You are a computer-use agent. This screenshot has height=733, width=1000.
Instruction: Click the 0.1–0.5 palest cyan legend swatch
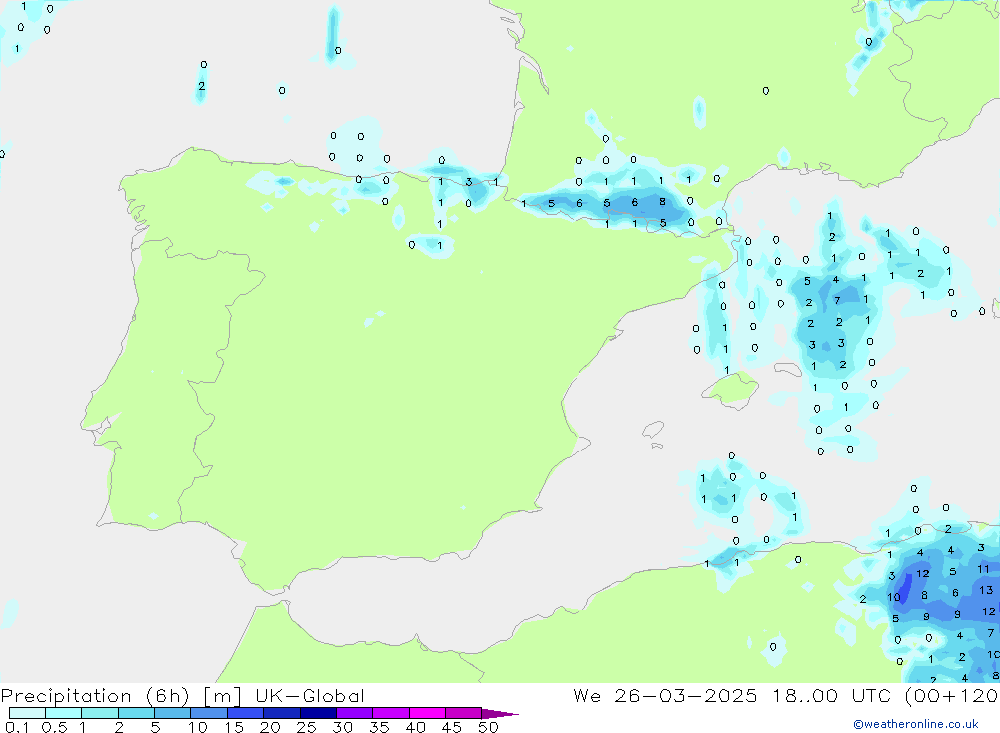click(x=27, y=713)
